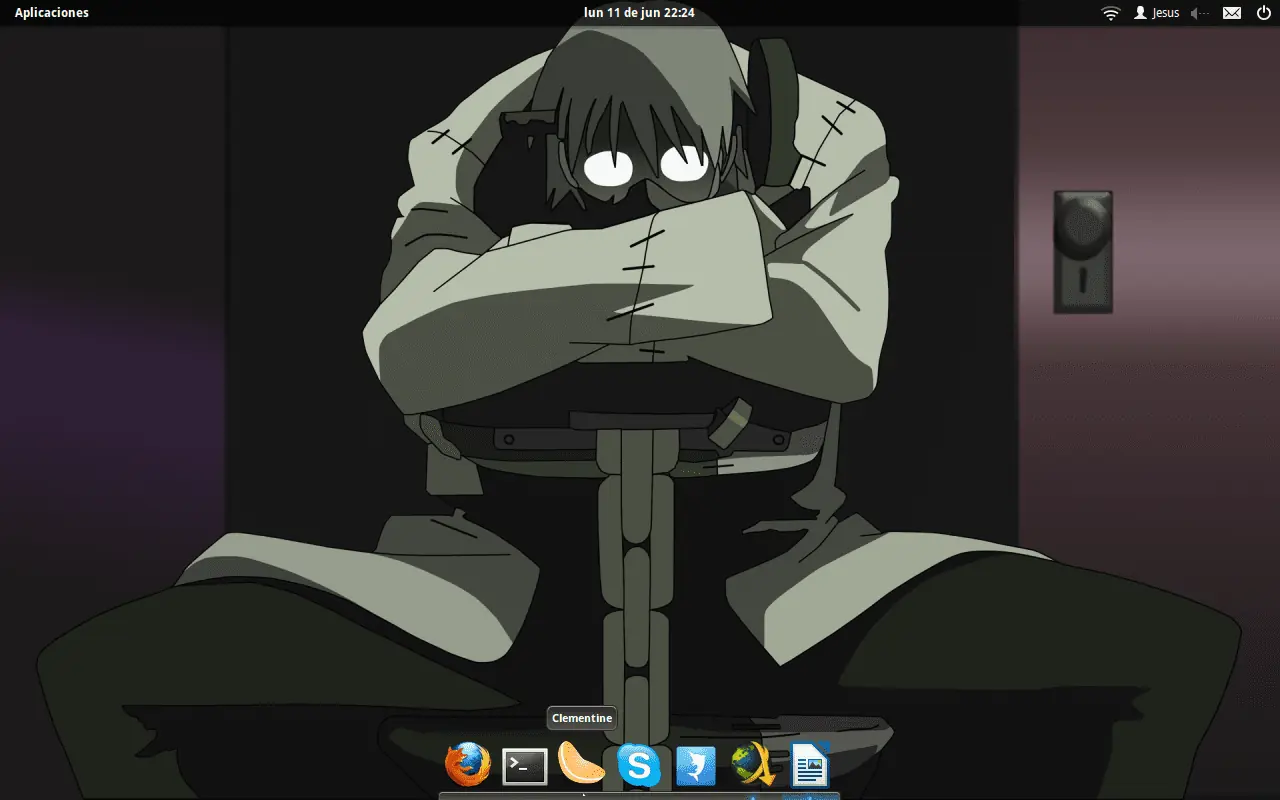Open the globe with yellow arrow downloader icon
Screen dimensions: 1280x800
click(x=753, y=765)
